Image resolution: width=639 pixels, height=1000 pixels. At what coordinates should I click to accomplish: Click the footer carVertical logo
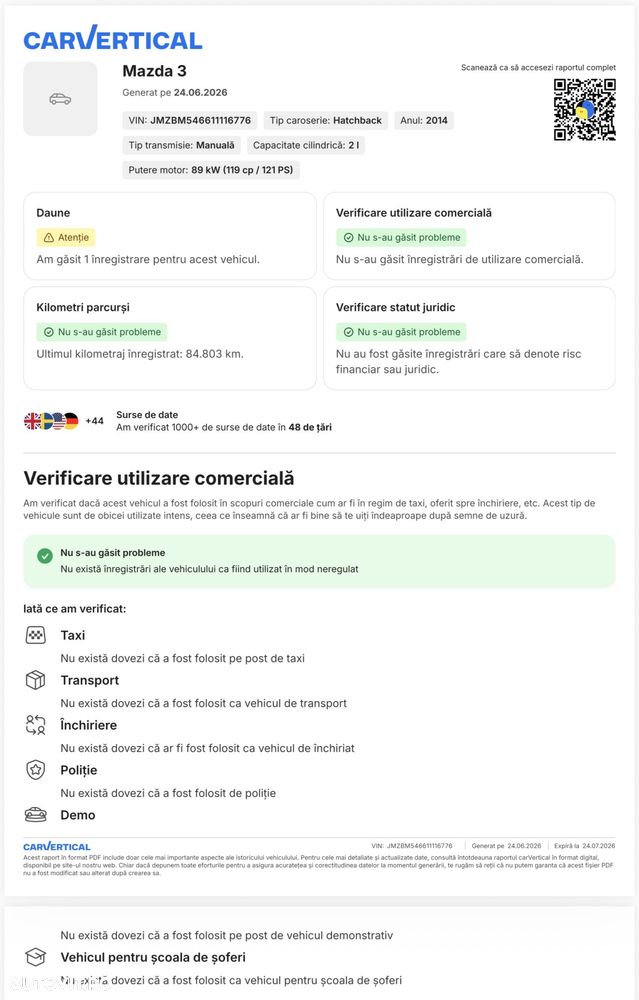tap(57, 846)
